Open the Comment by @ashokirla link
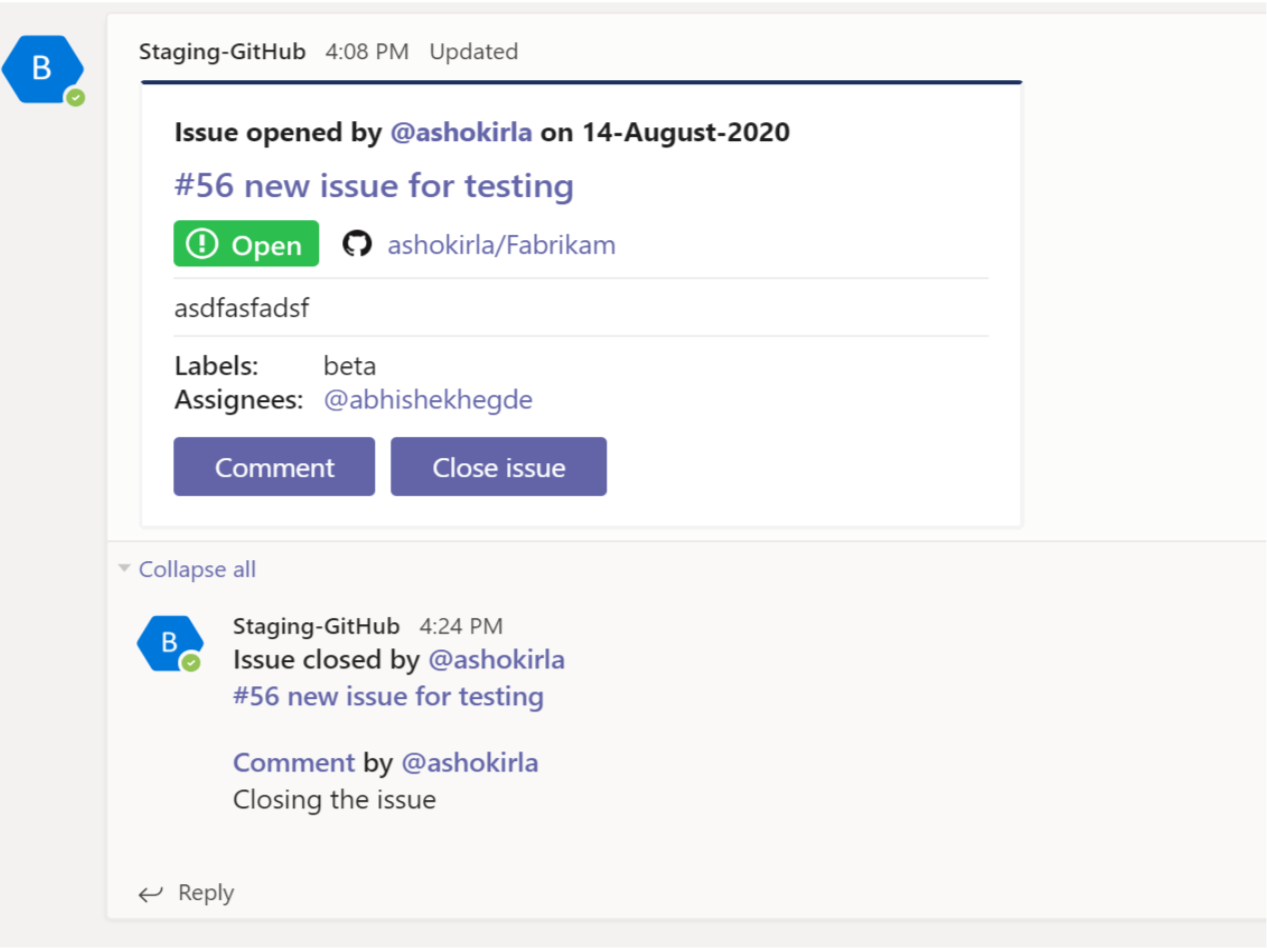Viewport: 1267px width, 948px height. pyautogui.click(x=293, y=762)
